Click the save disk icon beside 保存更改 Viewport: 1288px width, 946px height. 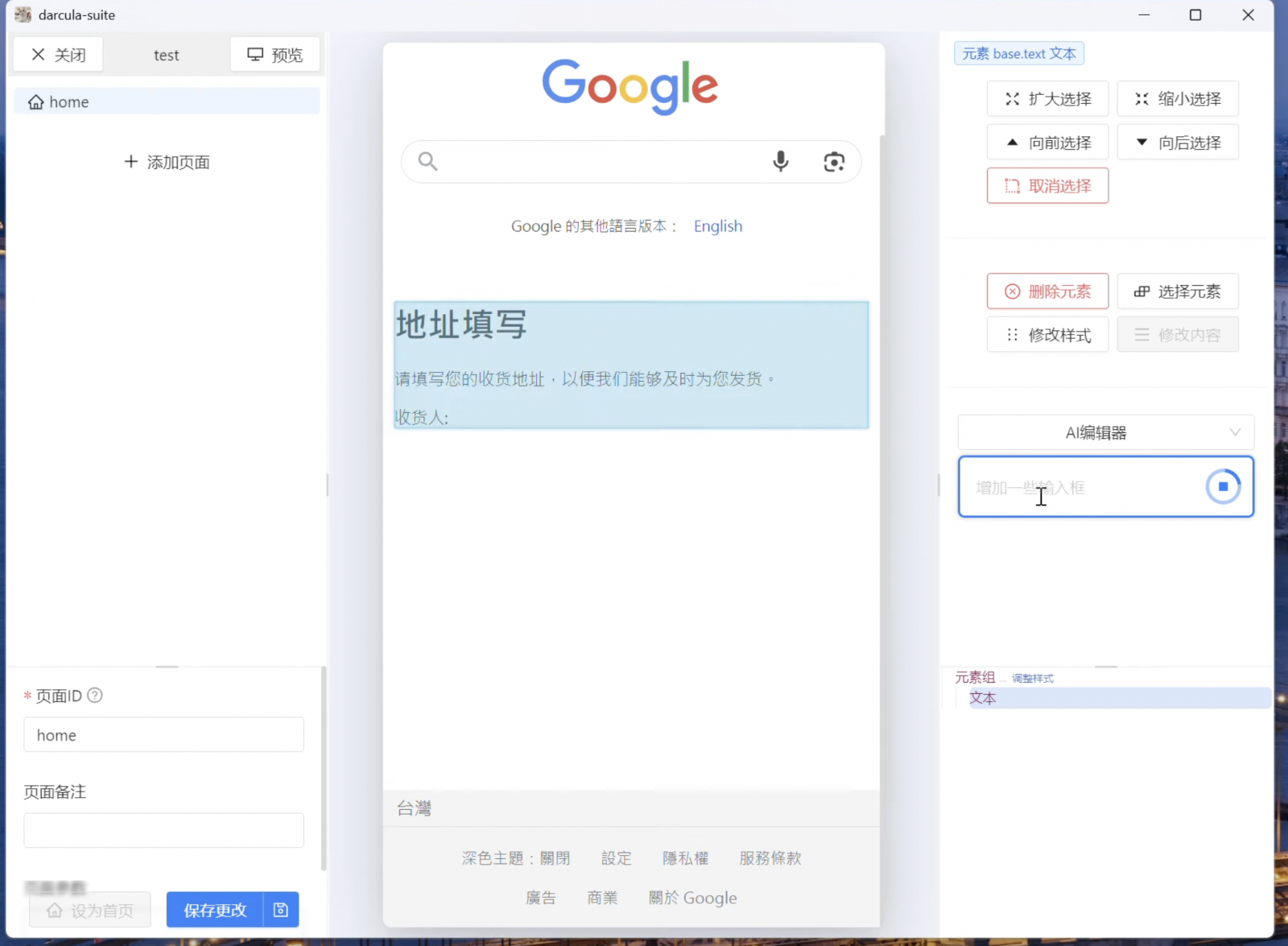tap(281, 910)
